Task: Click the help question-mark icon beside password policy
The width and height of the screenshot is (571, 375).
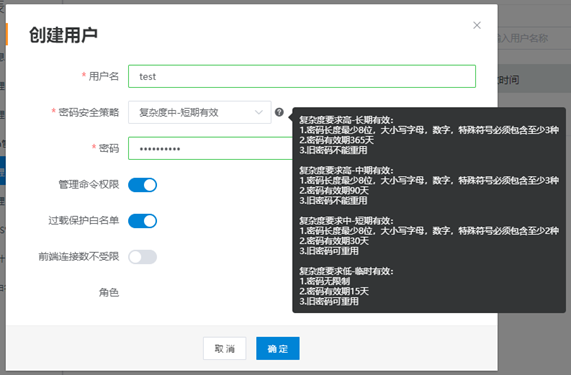Action: click(x=279, y=112)
